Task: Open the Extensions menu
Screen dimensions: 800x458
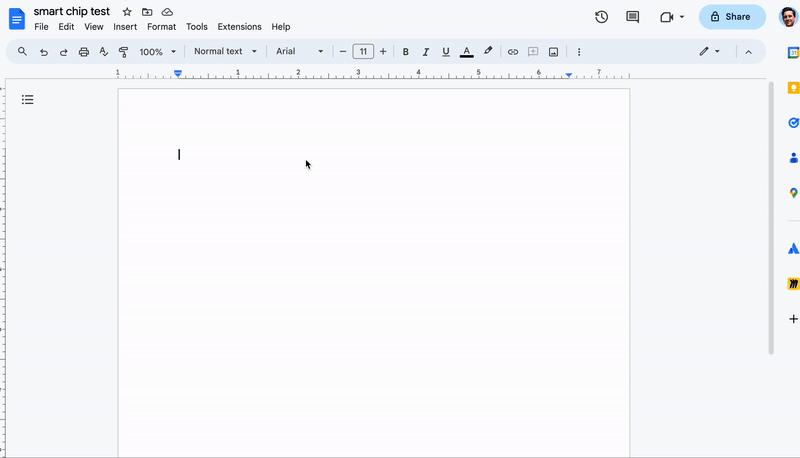Action: [239, 27]
